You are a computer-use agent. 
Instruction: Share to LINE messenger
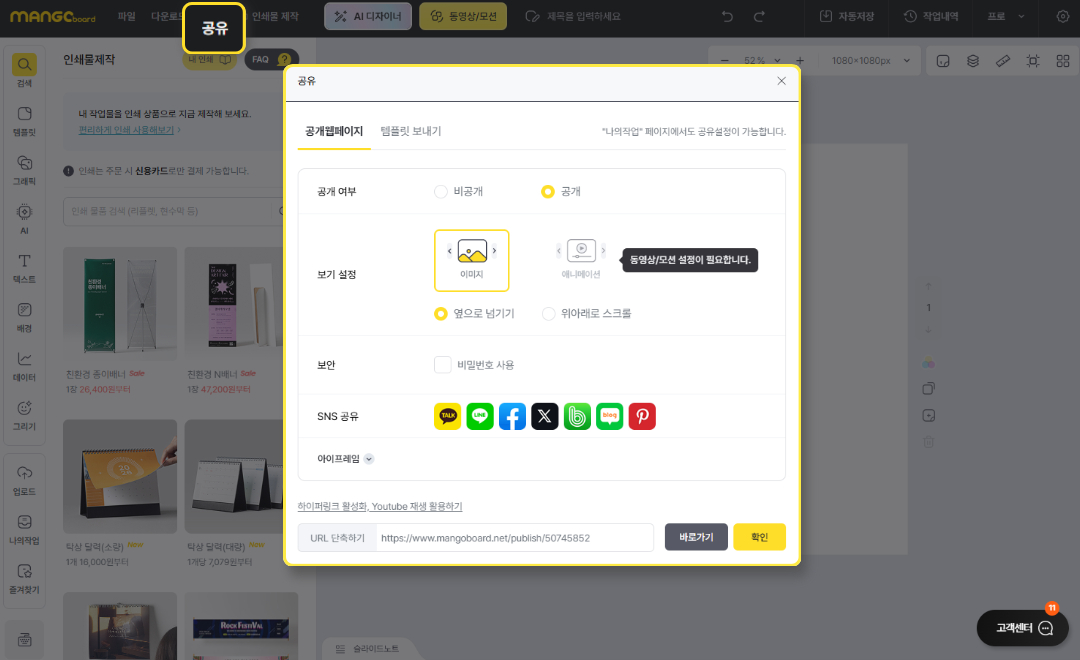click(x=480, y=417)
